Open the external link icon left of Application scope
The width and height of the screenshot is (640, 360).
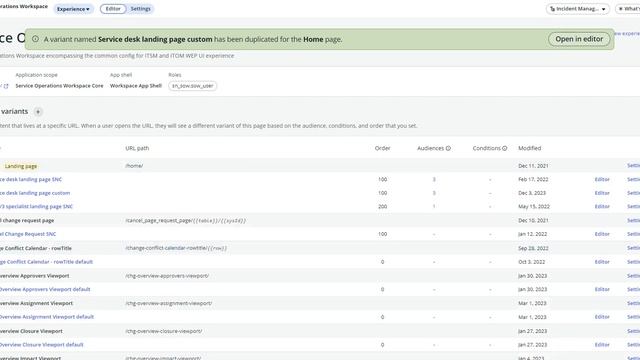pos(6,86)
